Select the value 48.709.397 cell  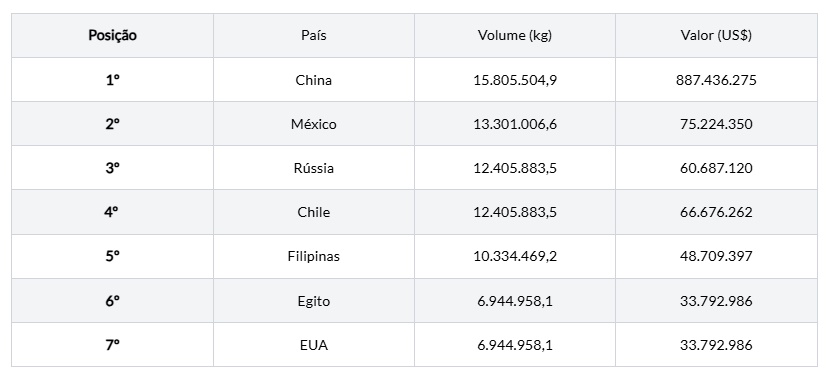click(x=716, y=256)
